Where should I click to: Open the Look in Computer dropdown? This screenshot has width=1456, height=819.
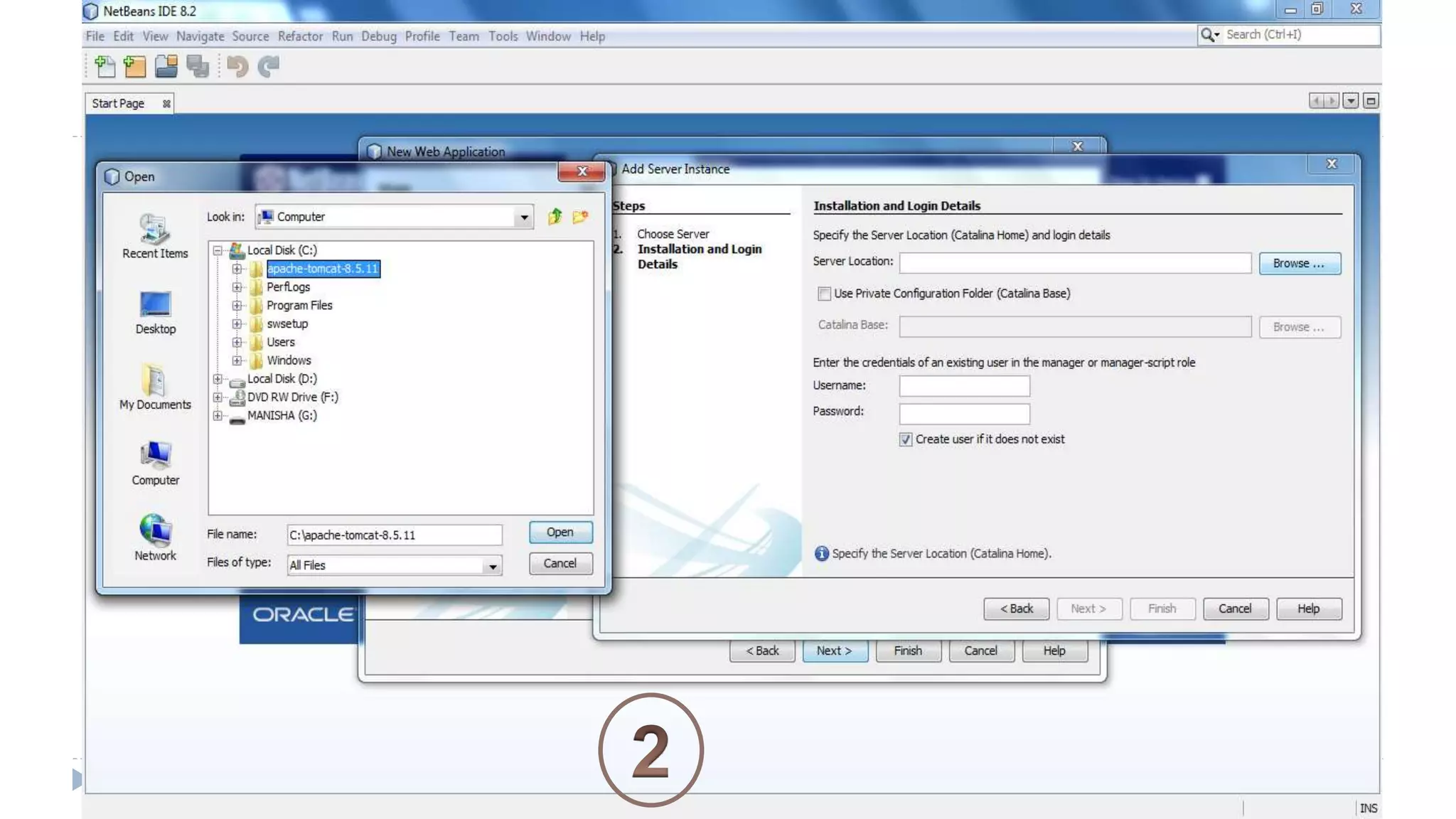[524, 217]
